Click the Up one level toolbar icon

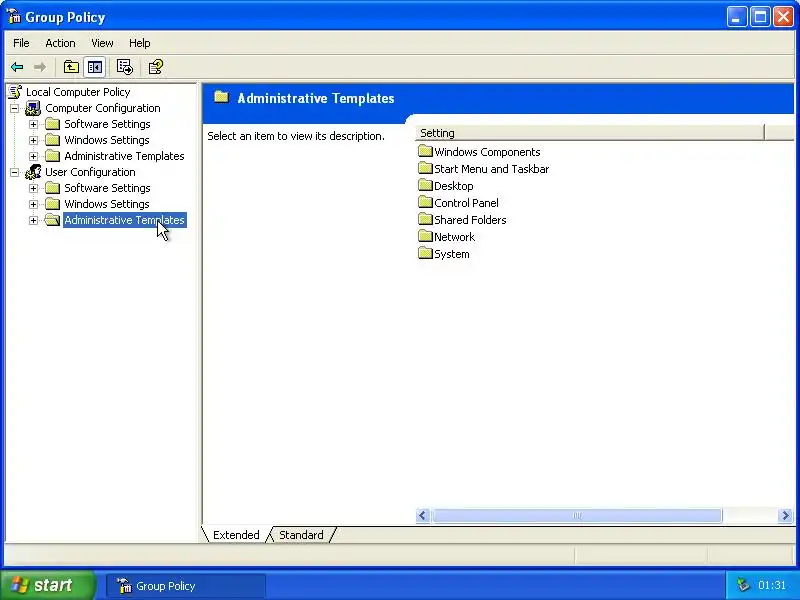(x=71, y=67)
